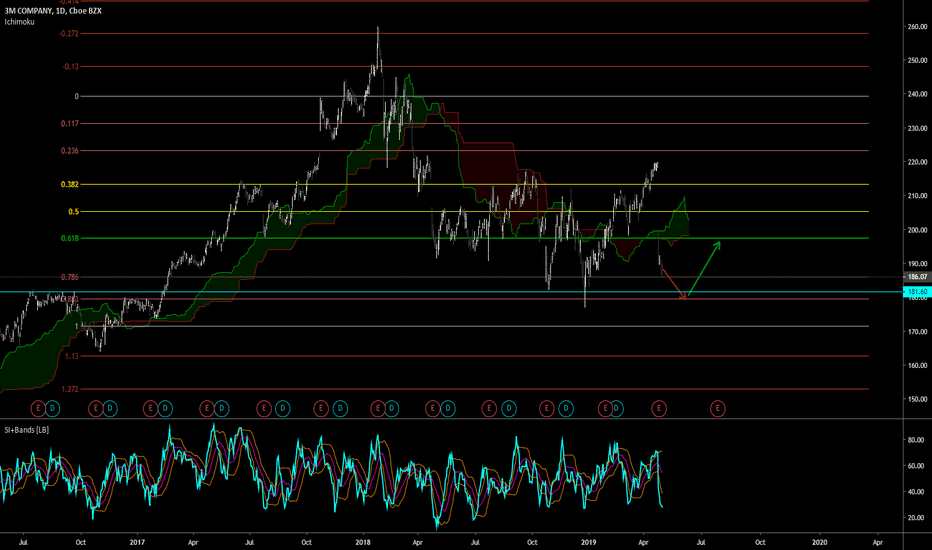Open the October 2016 earnings E marker
932x550 pixels.
coord(95,408)
